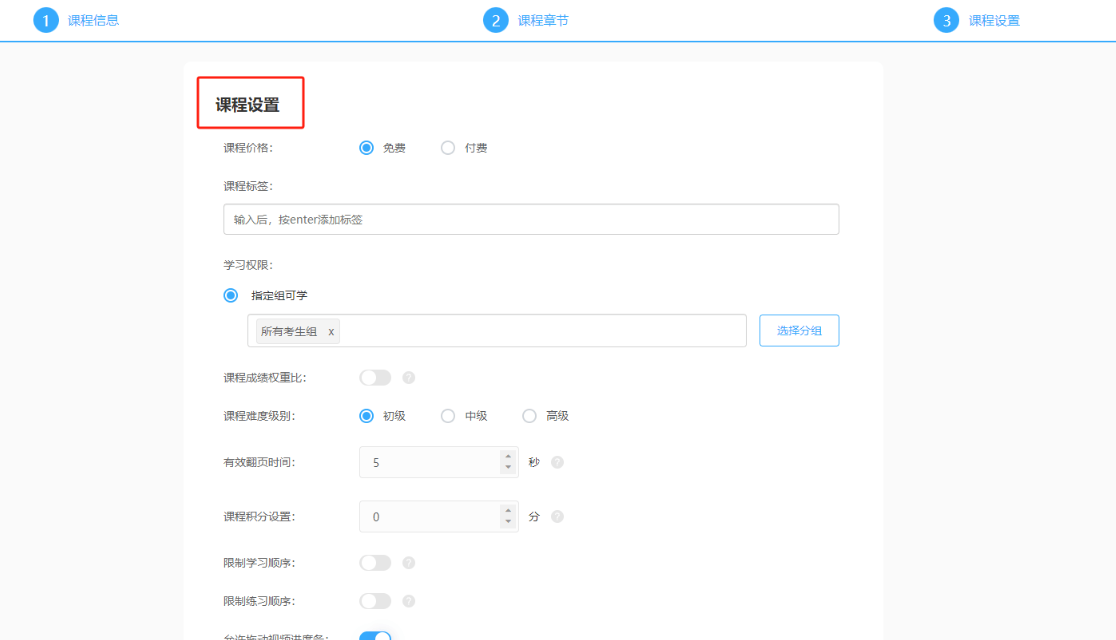Click the question mark next to 有效翻页时间
This screenshot has height=640, width=1116.
(x=557, y=461)
